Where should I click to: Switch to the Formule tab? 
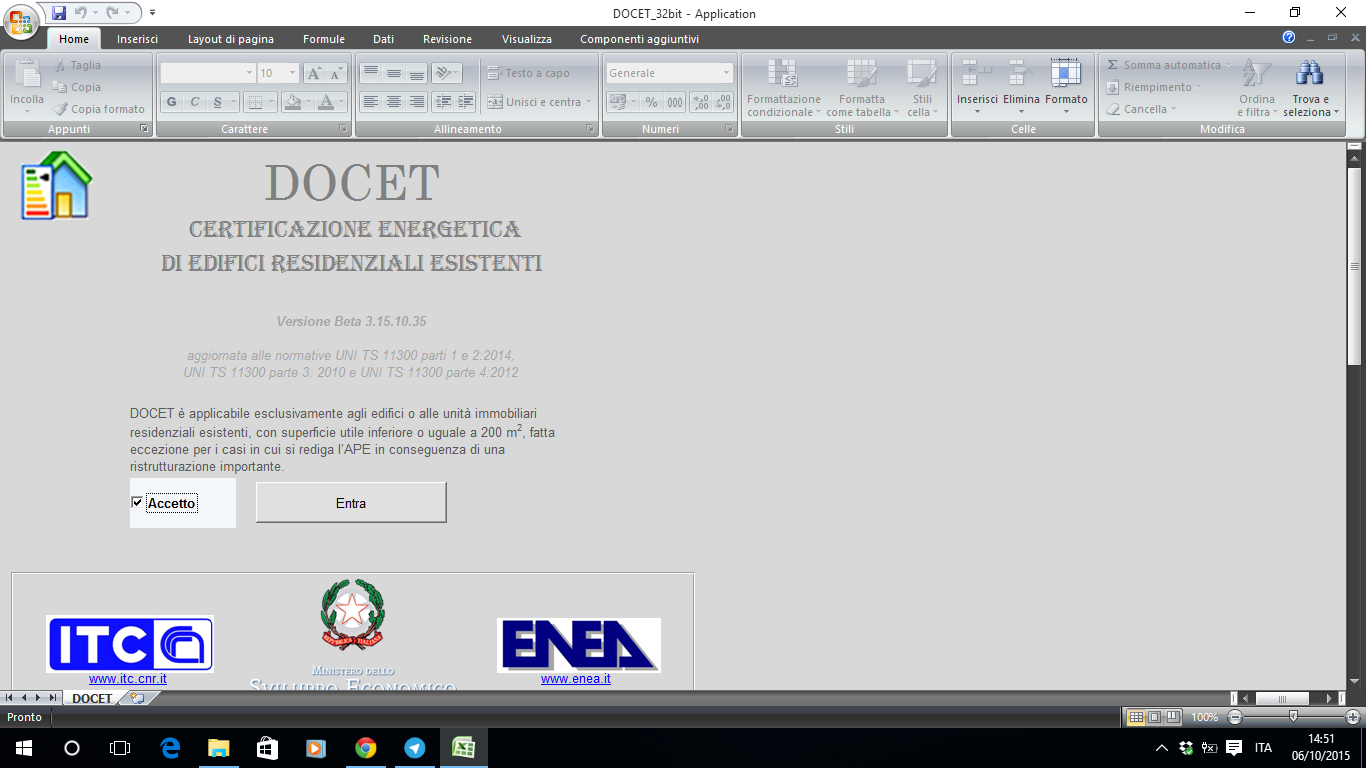(x=324, y=39)
